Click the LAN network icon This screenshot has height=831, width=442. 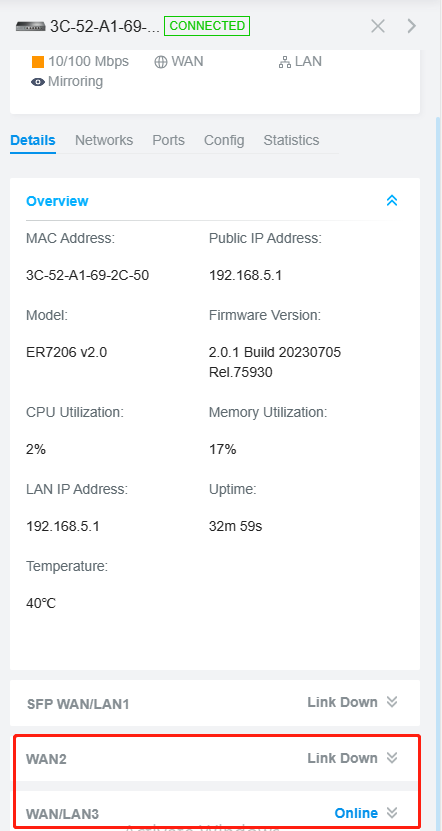(x=285, y=62)
